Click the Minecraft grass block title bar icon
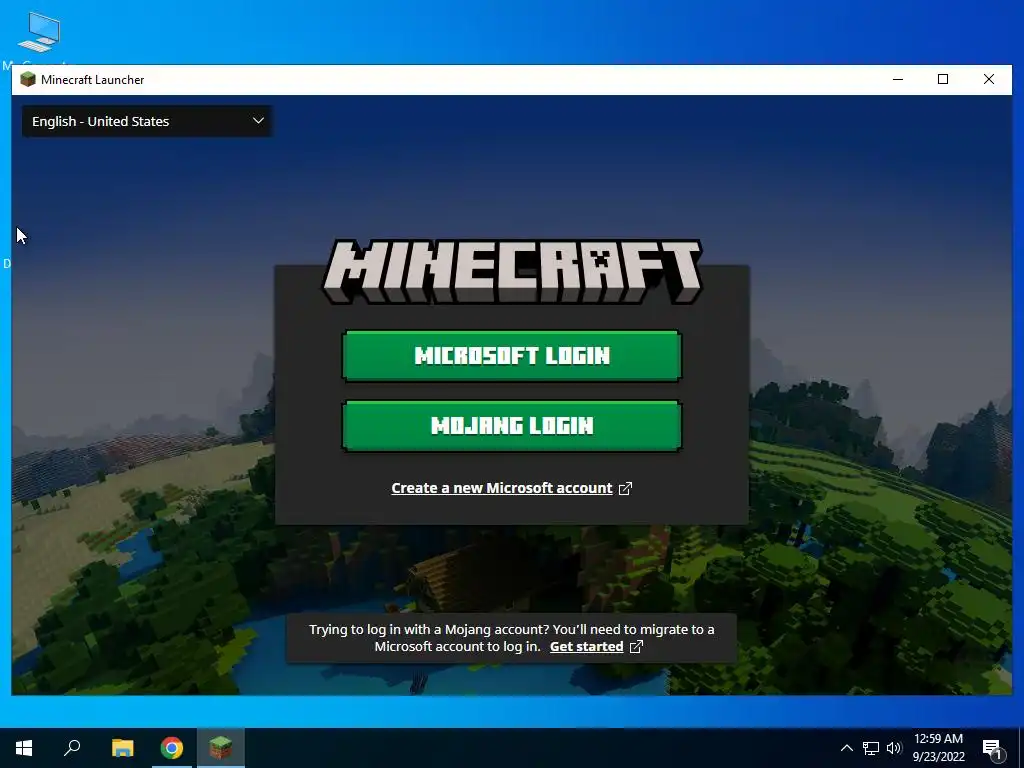Screen dimensions: 1024x768 [x=27, y=80]
